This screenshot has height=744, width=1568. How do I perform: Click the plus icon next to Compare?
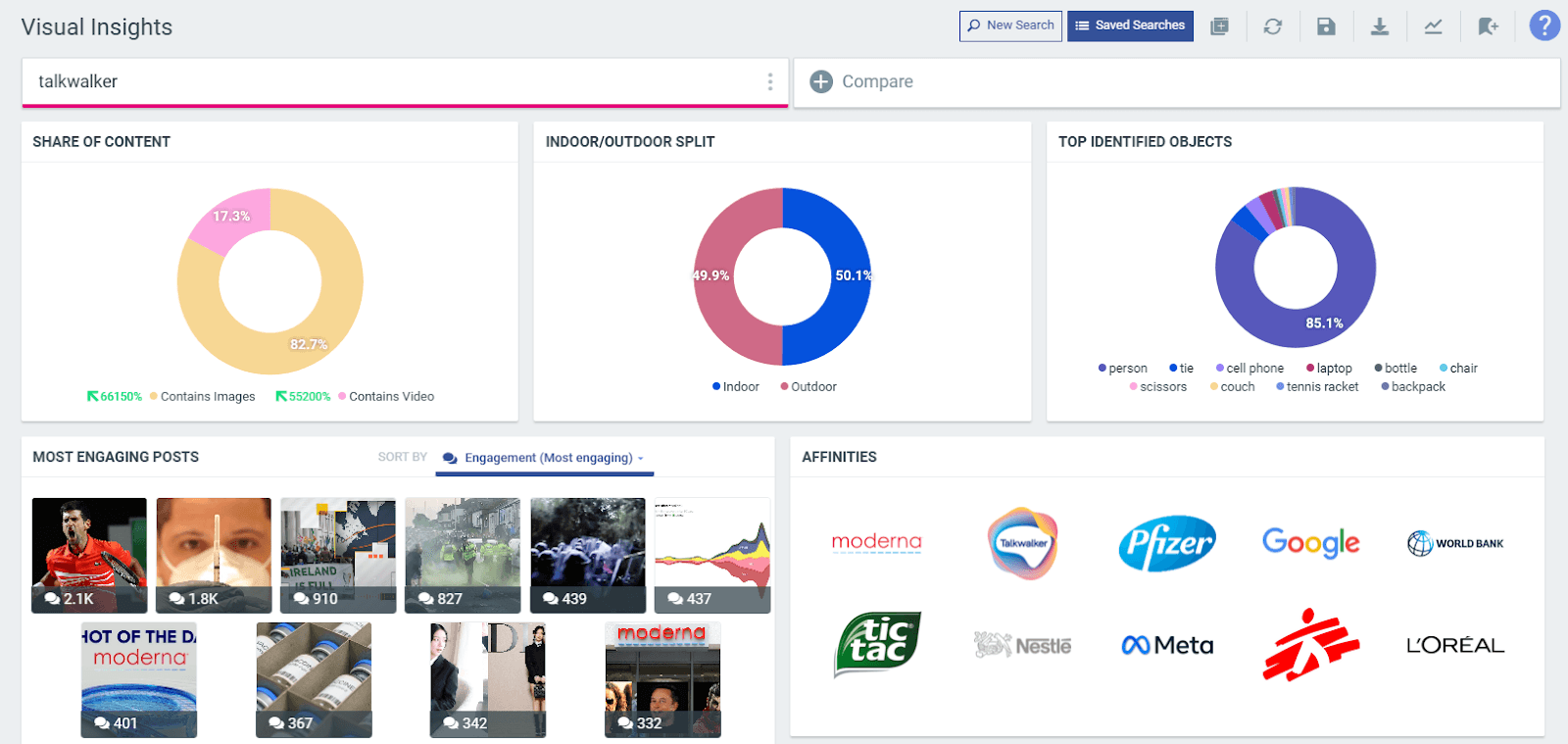pos(821,81)
